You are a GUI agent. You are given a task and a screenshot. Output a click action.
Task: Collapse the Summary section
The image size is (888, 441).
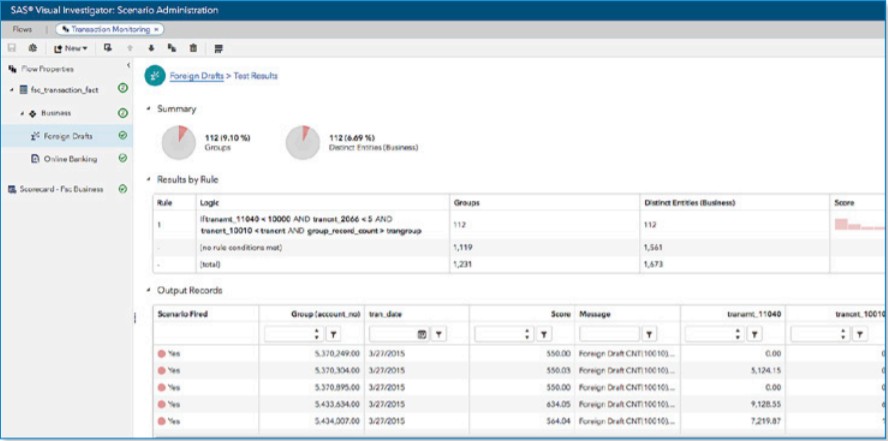tap(149, 109)
